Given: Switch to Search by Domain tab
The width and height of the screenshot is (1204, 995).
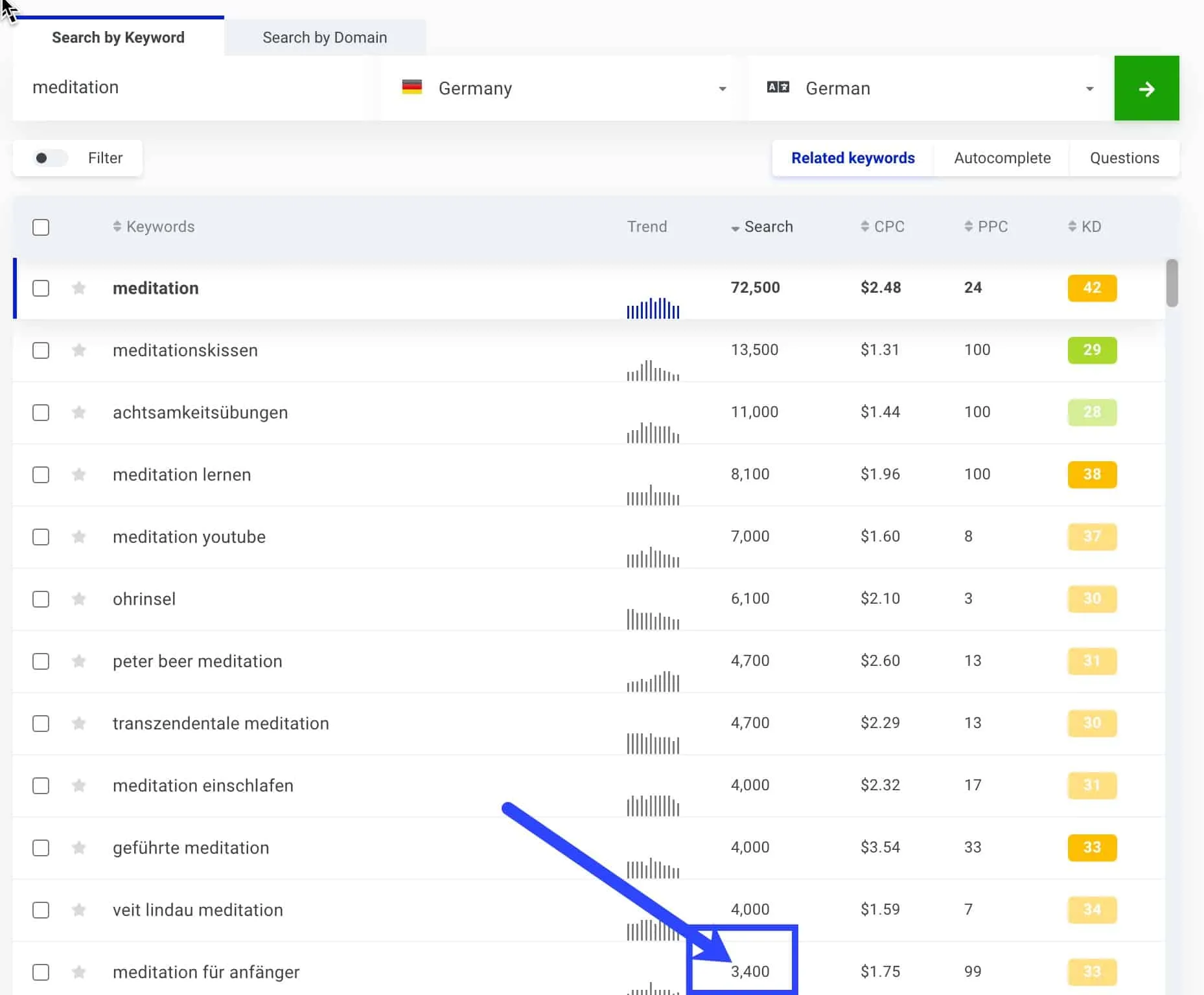Looking at the screenshot, I should pos(325,38).
